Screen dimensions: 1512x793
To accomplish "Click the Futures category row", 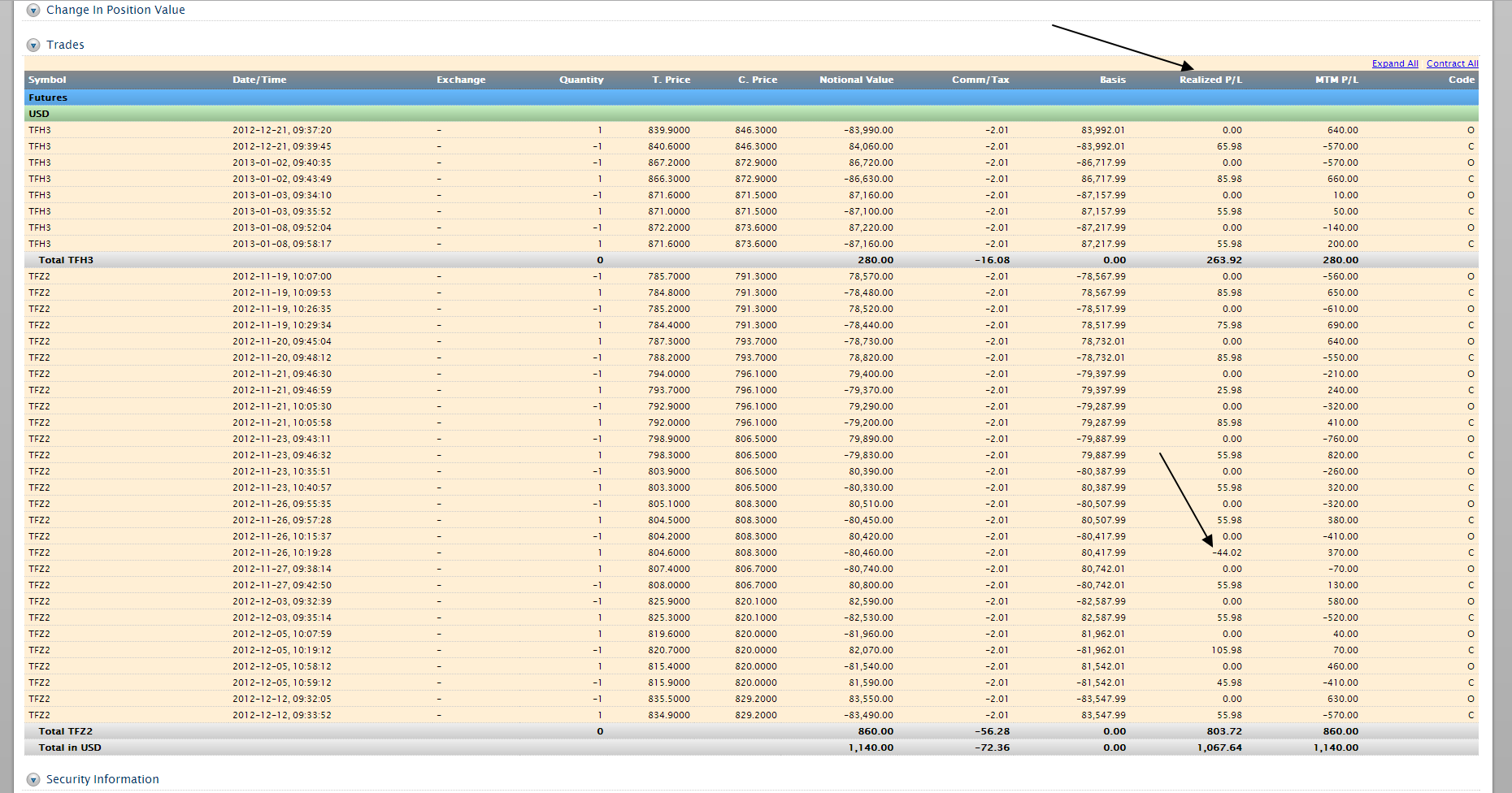I will tap(48, 97).
